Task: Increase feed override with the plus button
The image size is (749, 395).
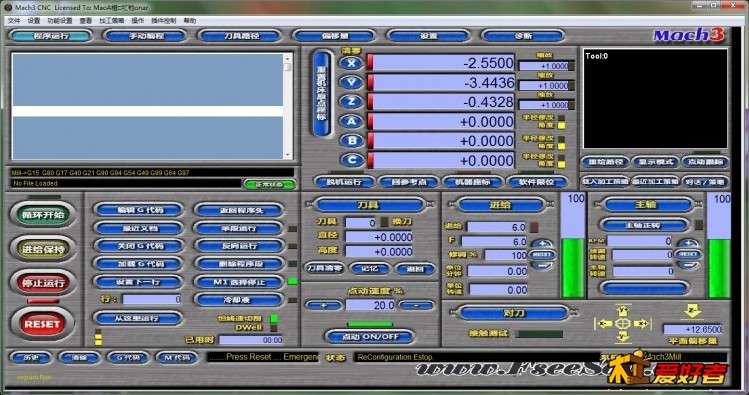Action: pyautogui.click(x=542, y=244)
